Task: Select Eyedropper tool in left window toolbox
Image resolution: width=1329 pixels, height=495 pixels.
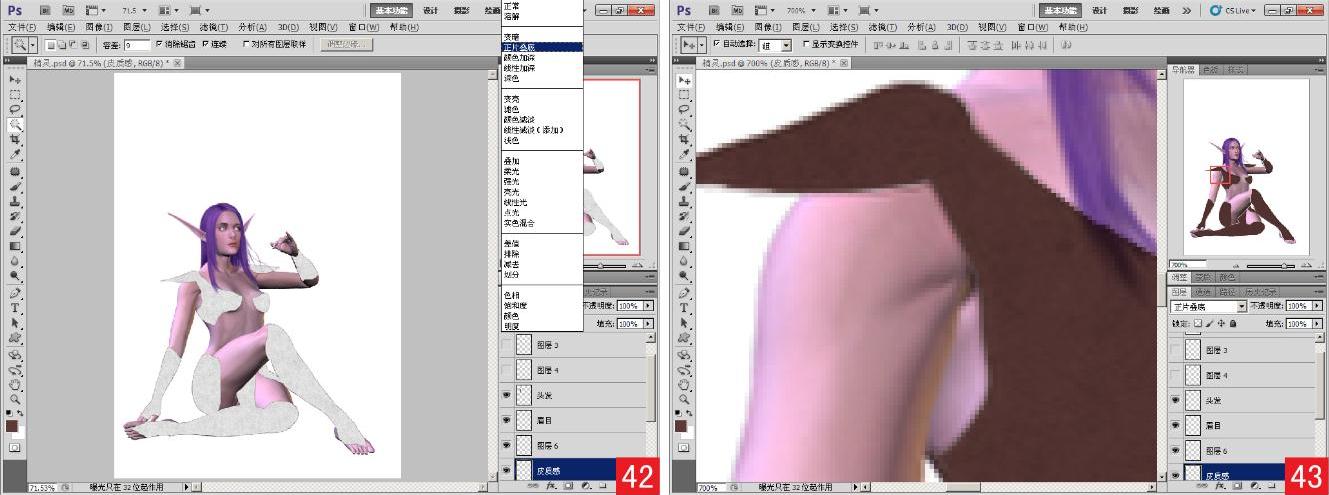Action: (x=15, y=155)
